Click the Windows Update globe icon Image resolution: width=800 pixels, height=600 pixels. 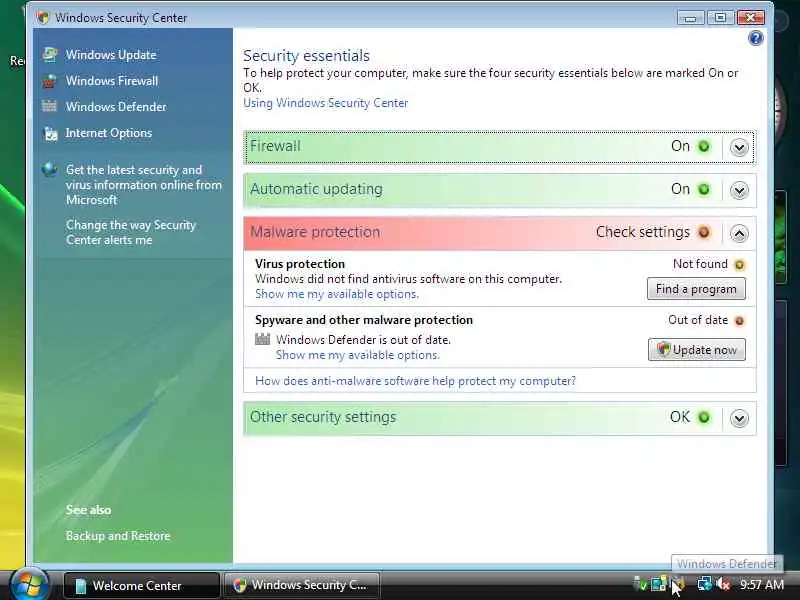pos(50,55)
